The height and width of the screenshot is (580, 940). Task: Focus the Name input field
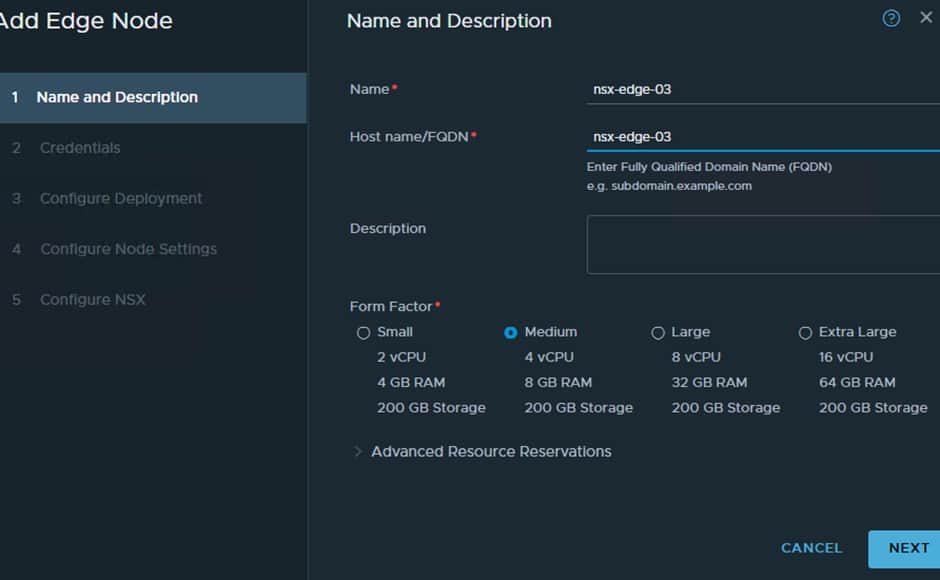click(763, 89)
